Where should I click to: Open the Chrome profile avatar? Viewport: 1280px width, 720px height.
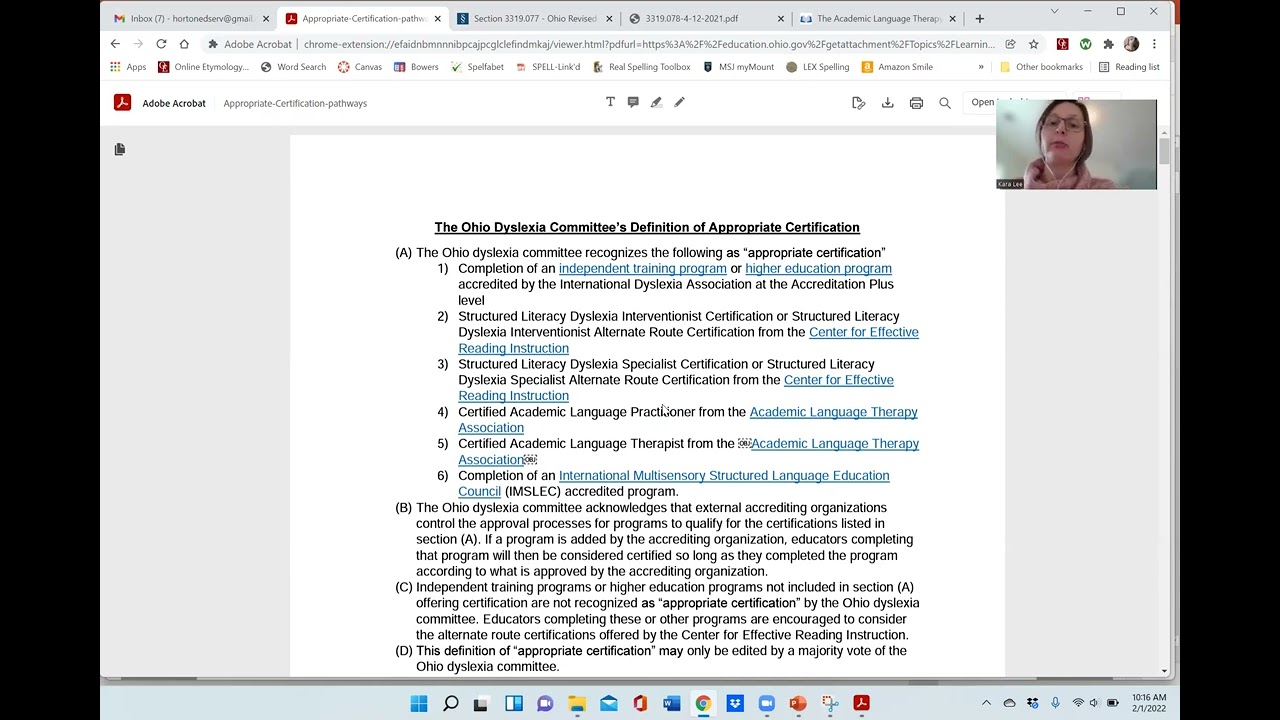click(x=1131, y=44)
